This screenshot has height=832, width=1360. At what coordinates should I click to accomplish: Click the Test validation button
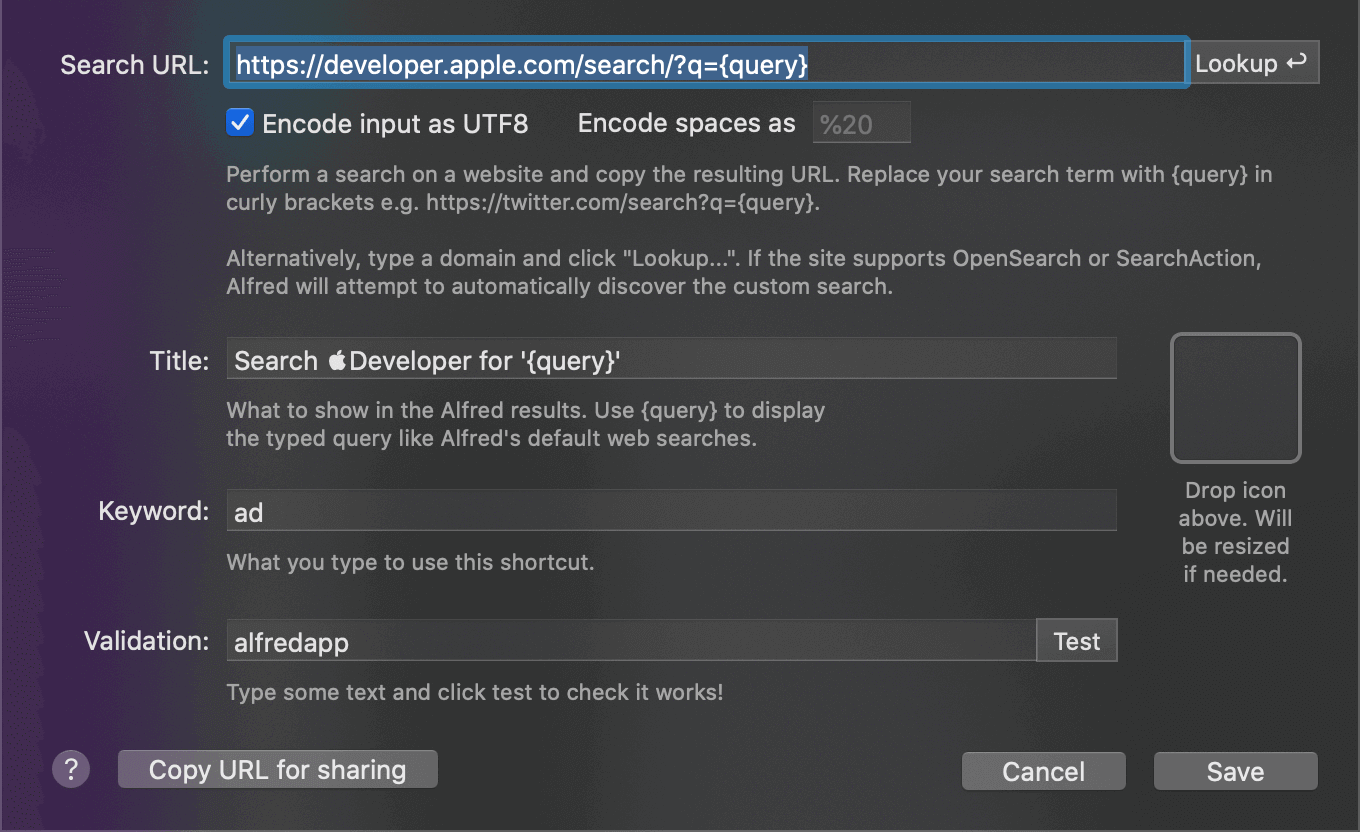pos(1076,641)
